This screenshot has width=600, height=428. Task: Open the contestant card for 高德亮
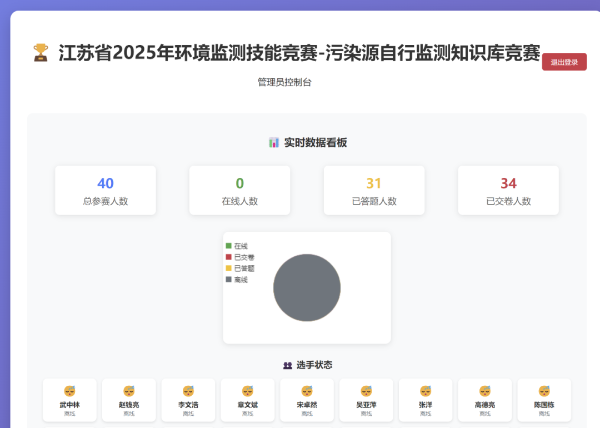(485, 399)
